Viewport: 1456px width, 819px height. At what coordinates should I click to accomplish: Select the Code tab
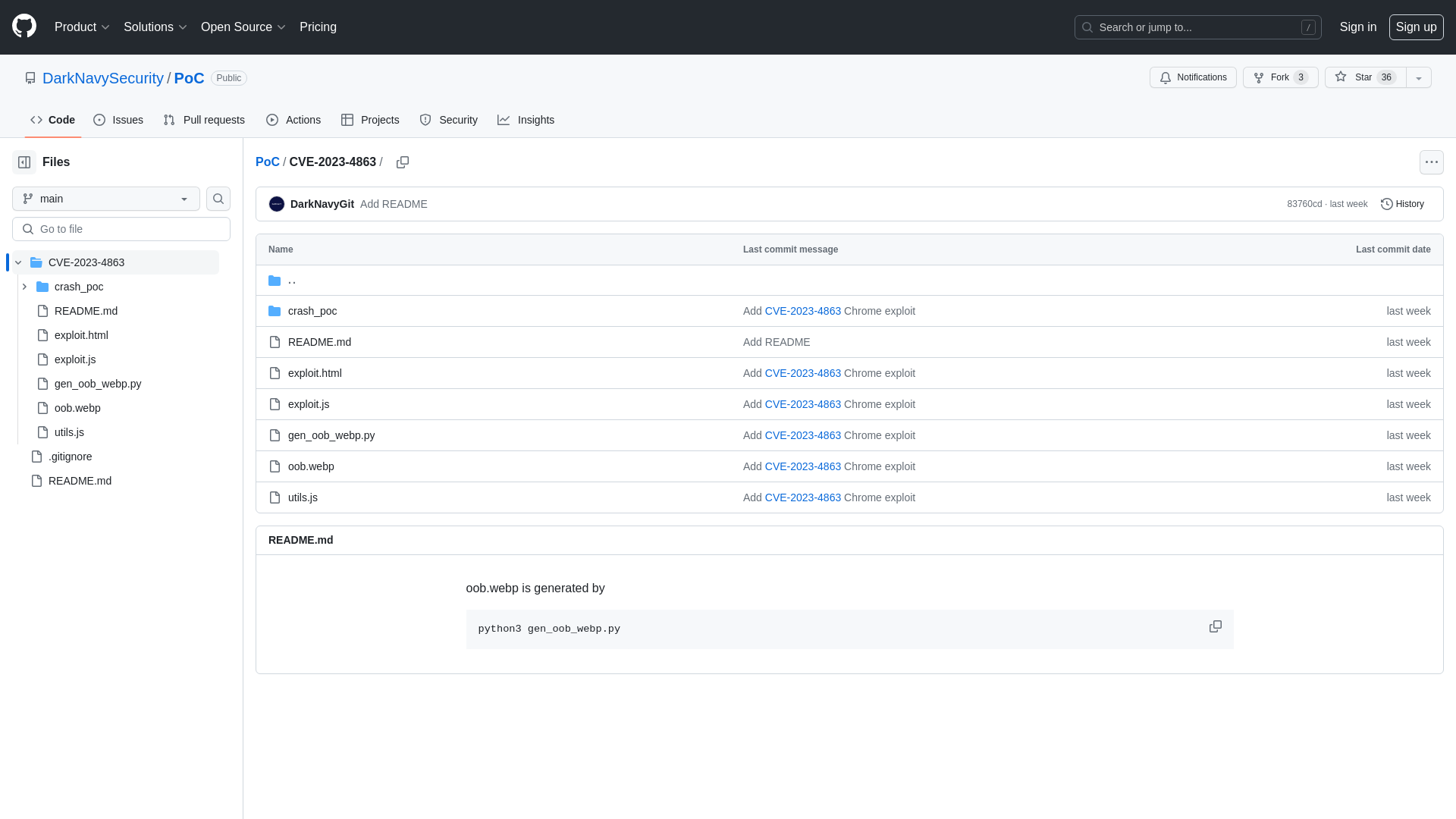tap(52, 120)
